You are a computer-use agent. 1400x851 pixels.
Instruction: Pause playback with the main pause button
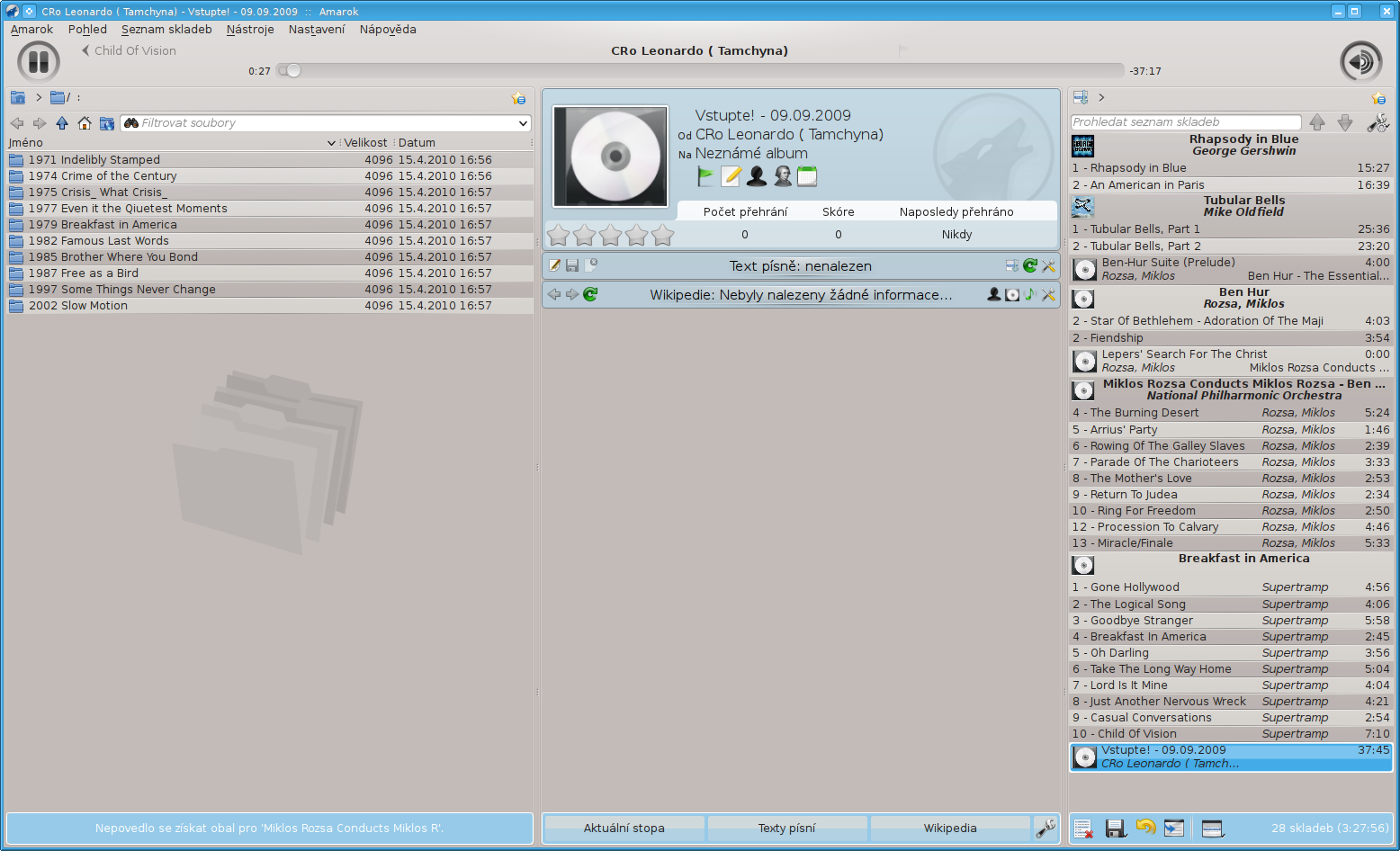[38, 62]
